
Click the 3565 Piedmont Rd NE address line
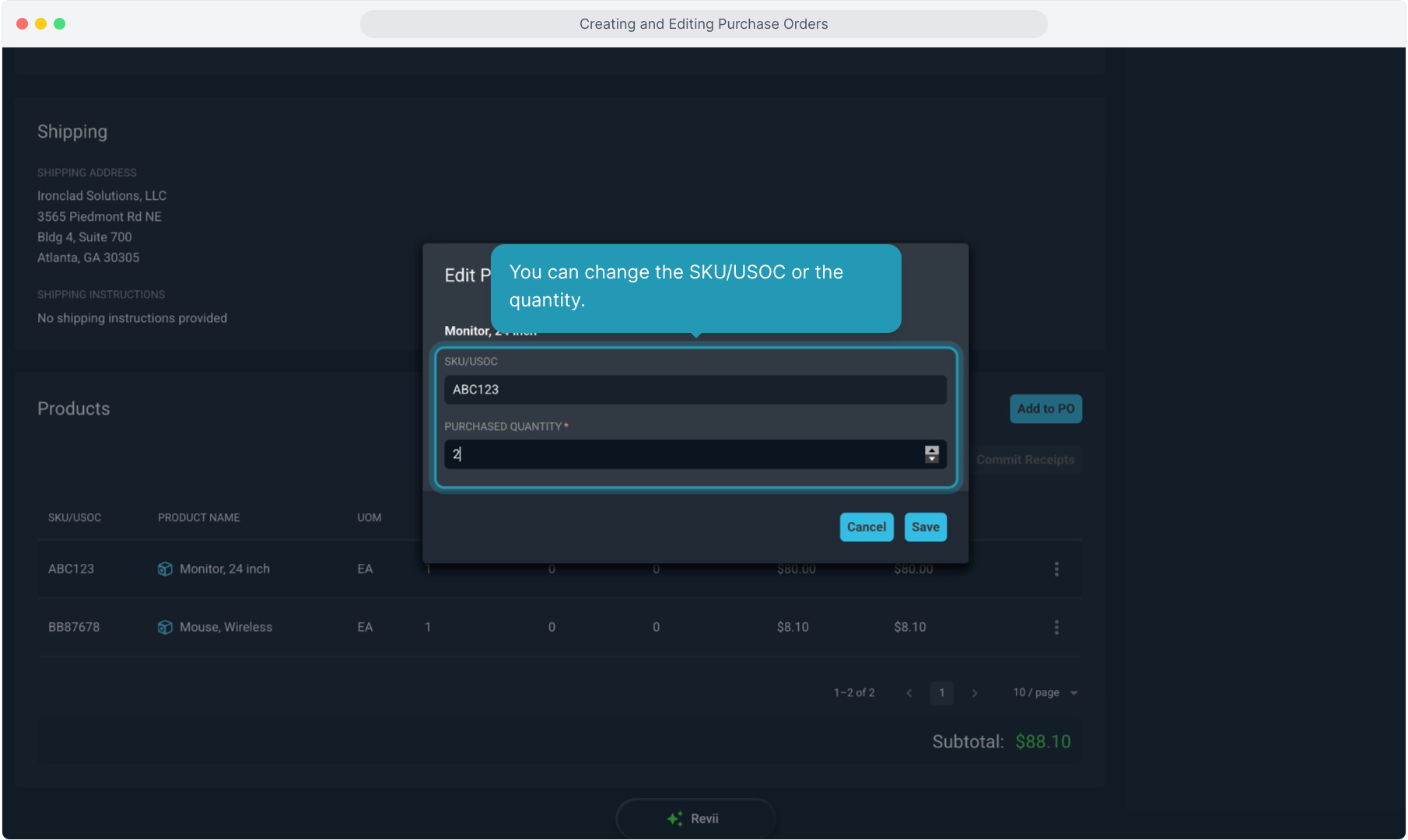[100, 217]
